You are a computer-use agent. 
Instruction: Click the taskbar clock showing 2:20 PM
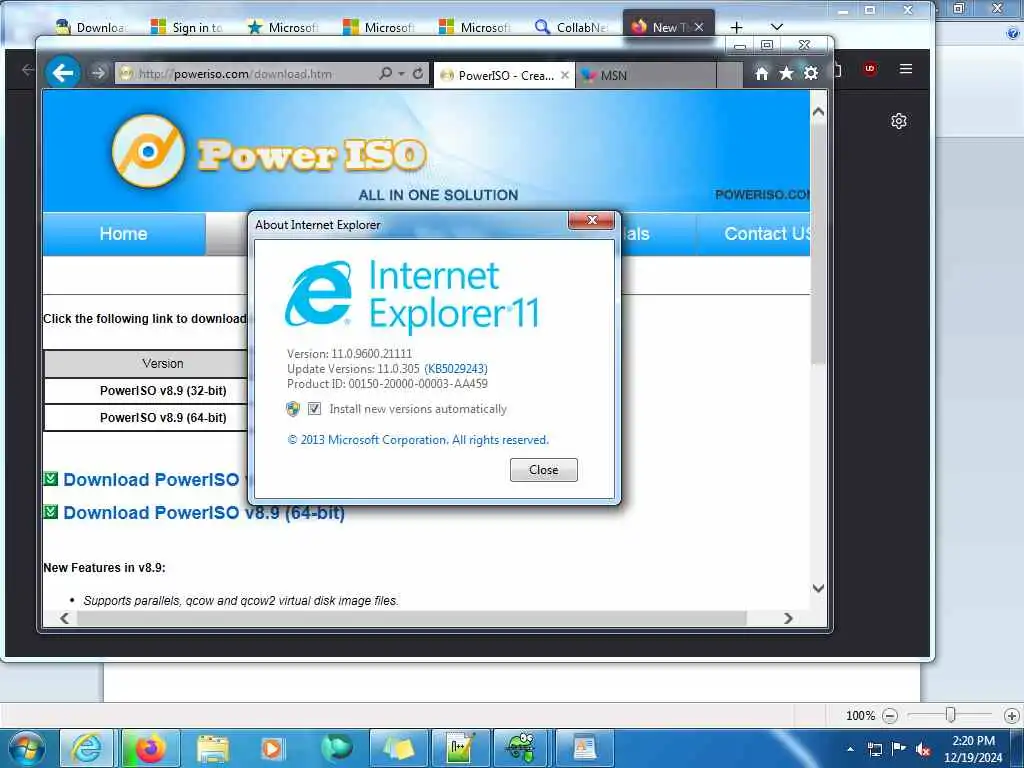point(973,749)
